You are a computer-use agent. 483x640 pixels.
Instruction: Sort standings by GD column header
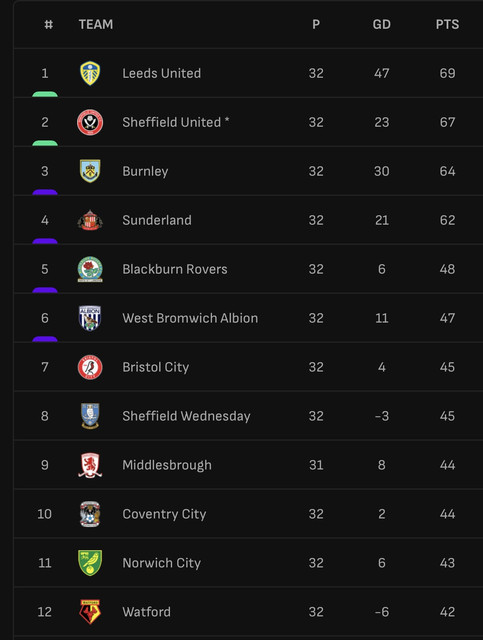(x=381, y=24)
